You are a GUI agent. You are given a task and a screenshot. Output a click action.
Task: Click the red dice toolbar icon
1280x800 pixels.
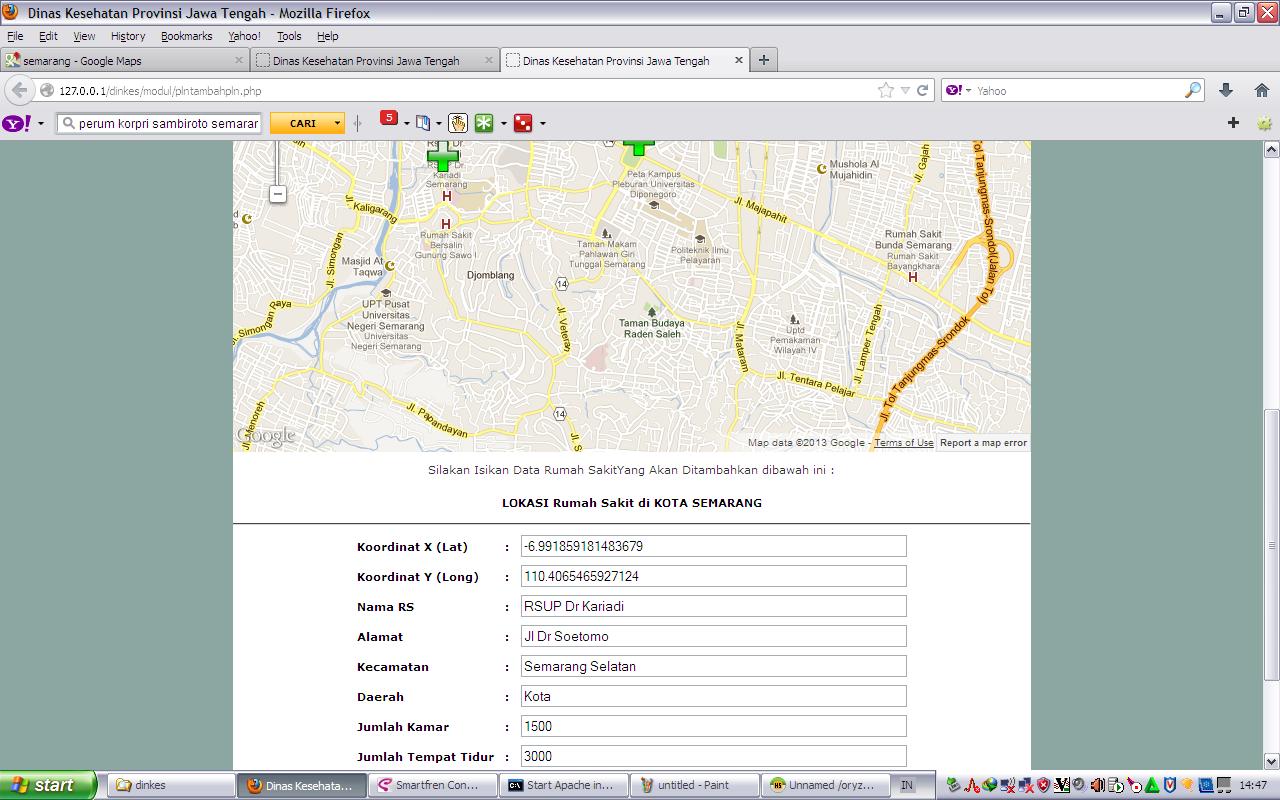(x=522, y=123)
